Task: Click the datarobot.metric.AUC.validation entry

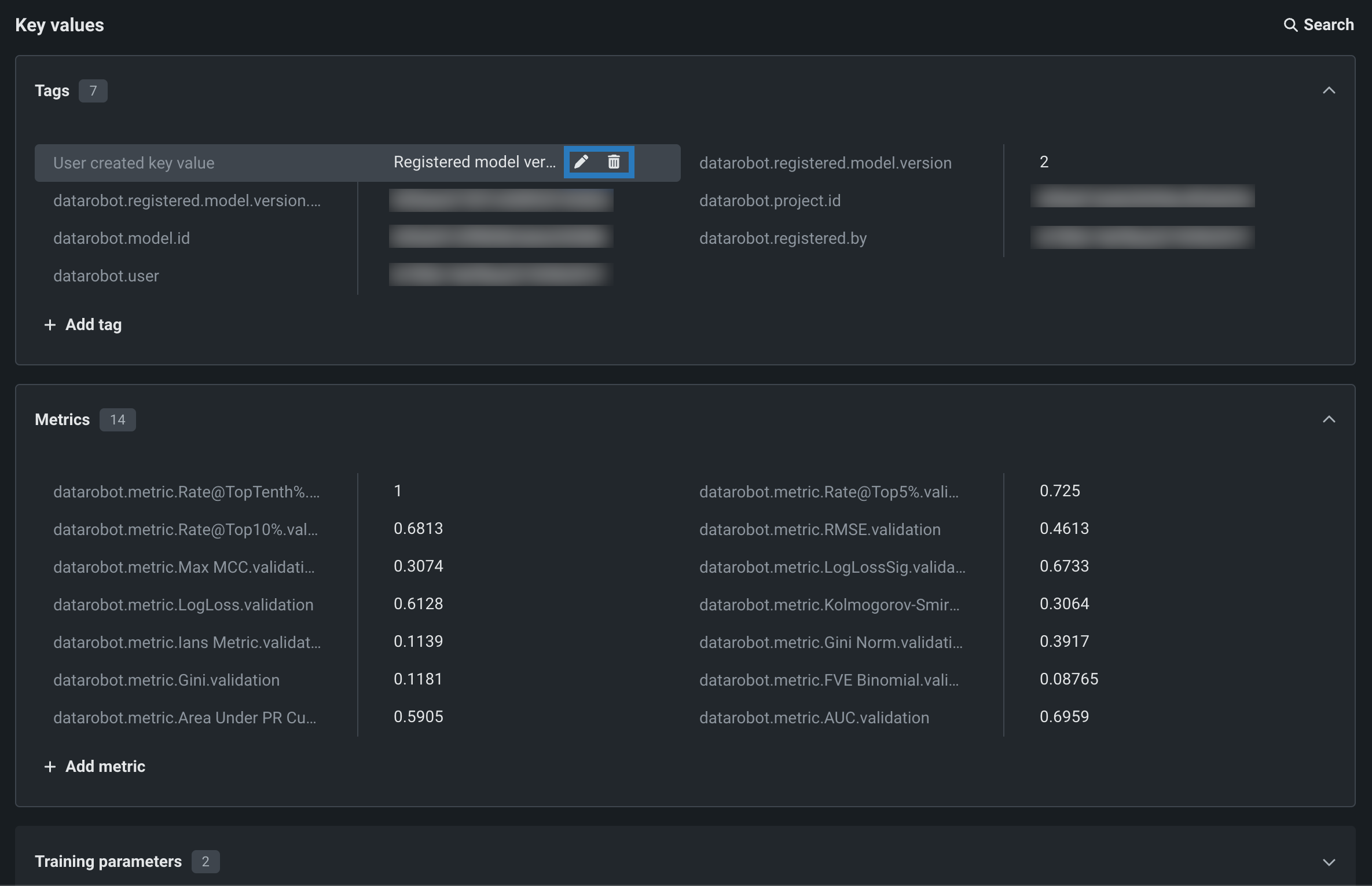Action: pos(813,718)
